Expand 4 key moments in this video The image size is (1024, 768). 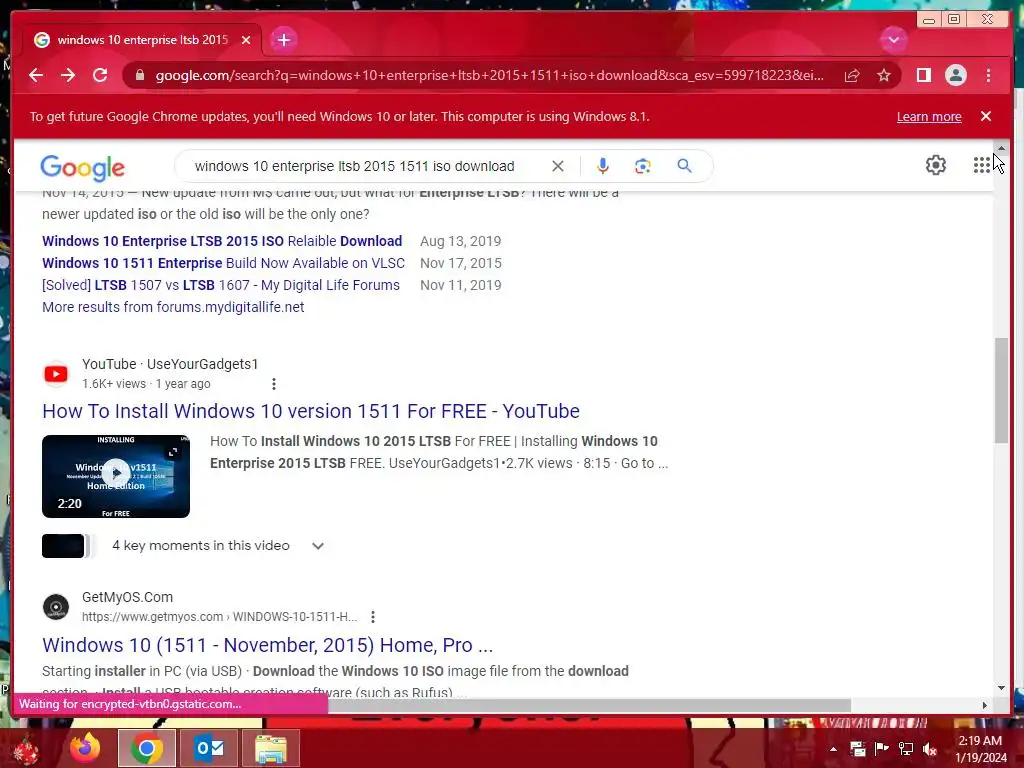(317, 546)
